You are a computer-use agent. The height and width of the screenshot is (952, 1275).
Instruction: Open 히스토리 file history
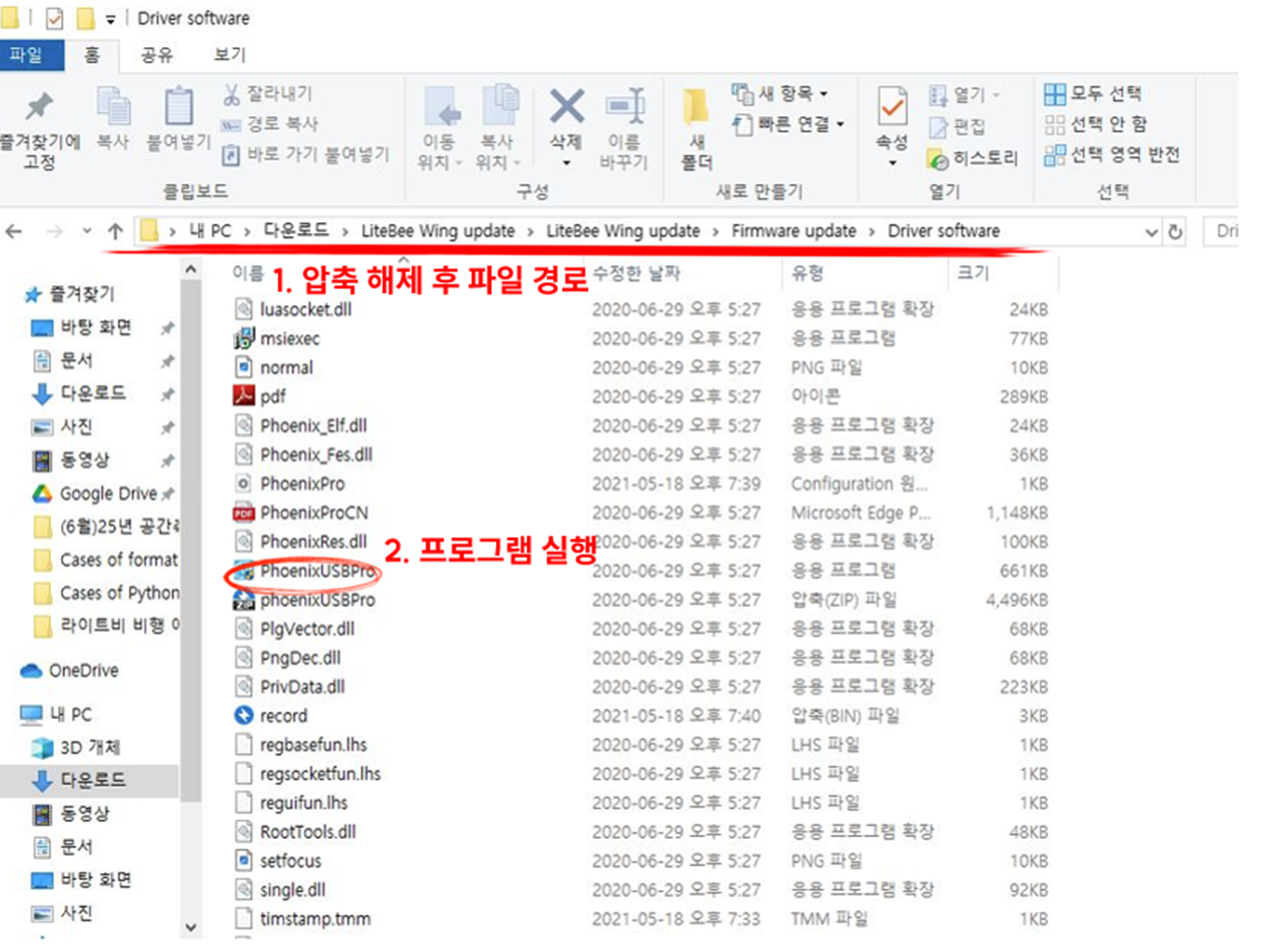[x=973, y=157]
